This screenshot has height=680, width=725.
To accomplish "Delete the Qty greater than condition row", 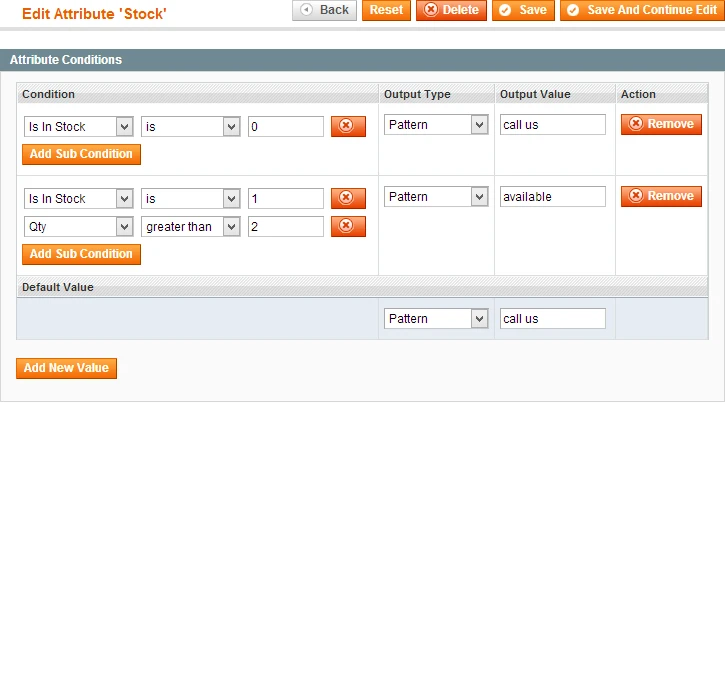I will [x=348, y=226].
